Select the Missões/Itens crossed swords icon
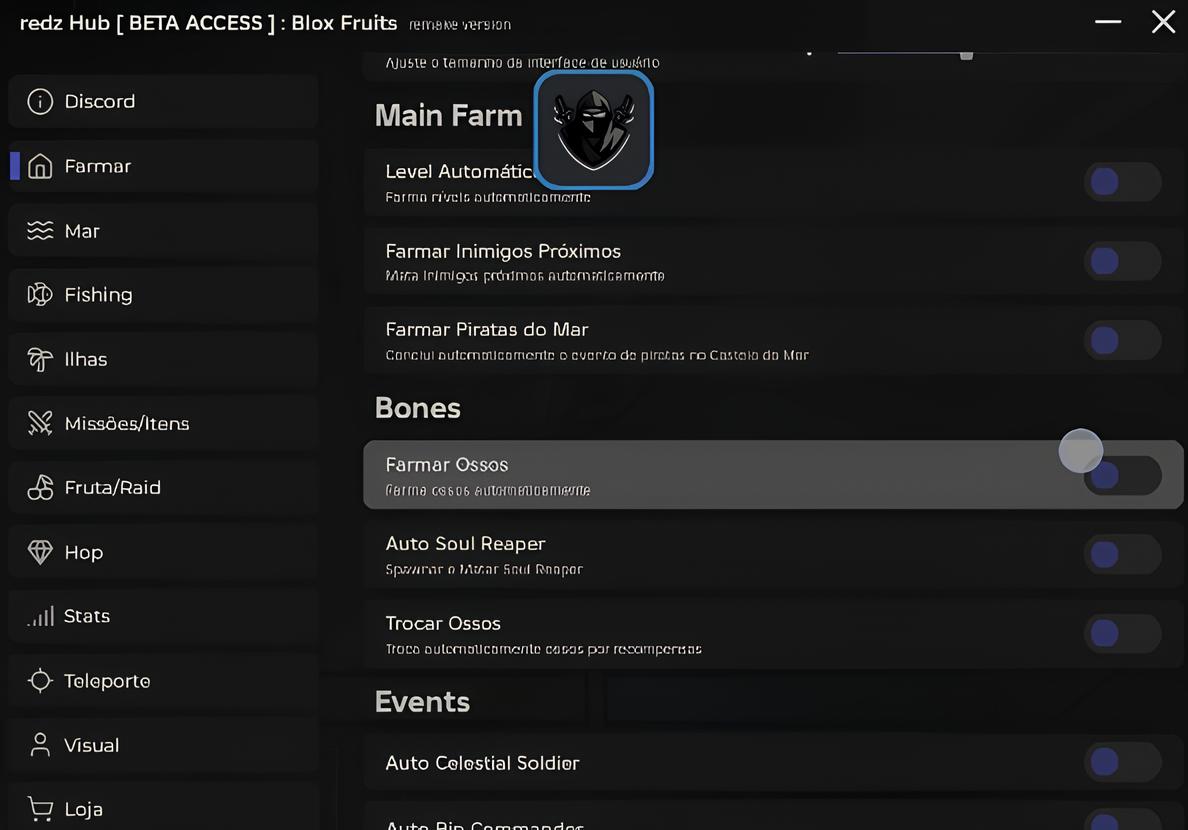Screen dimensions: 1188x830 pyautogui.click(x=40, y=423)
